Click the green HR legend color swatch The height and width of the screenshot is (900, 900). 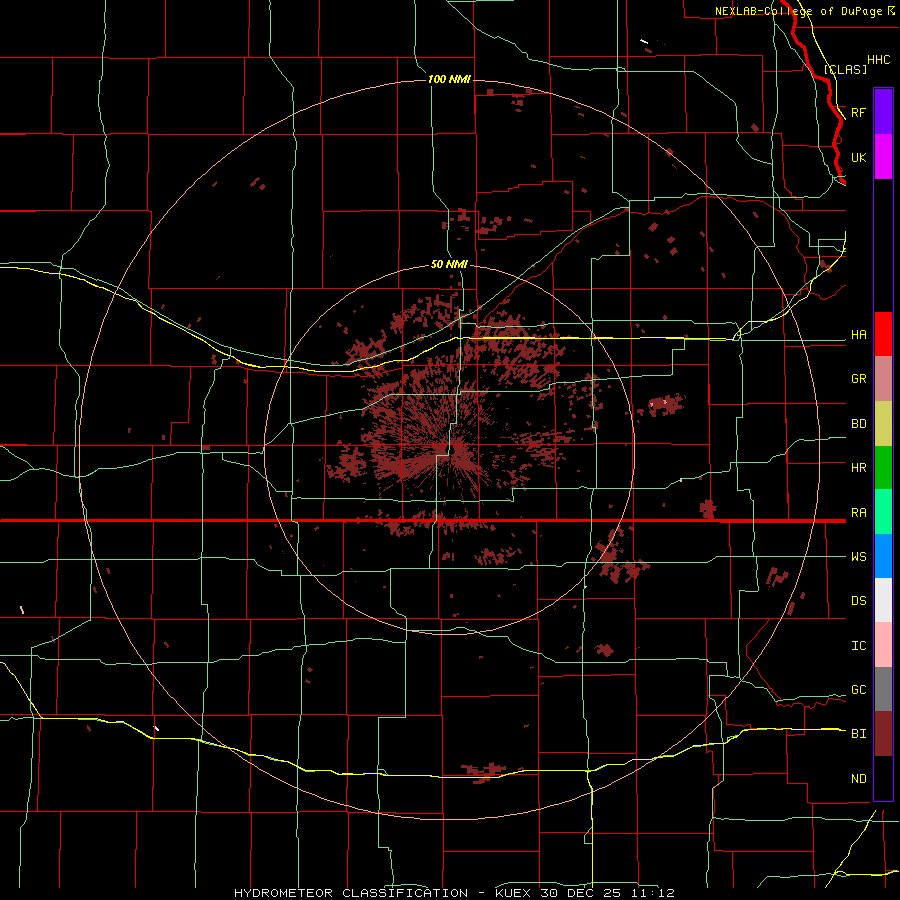pos(883,467)
